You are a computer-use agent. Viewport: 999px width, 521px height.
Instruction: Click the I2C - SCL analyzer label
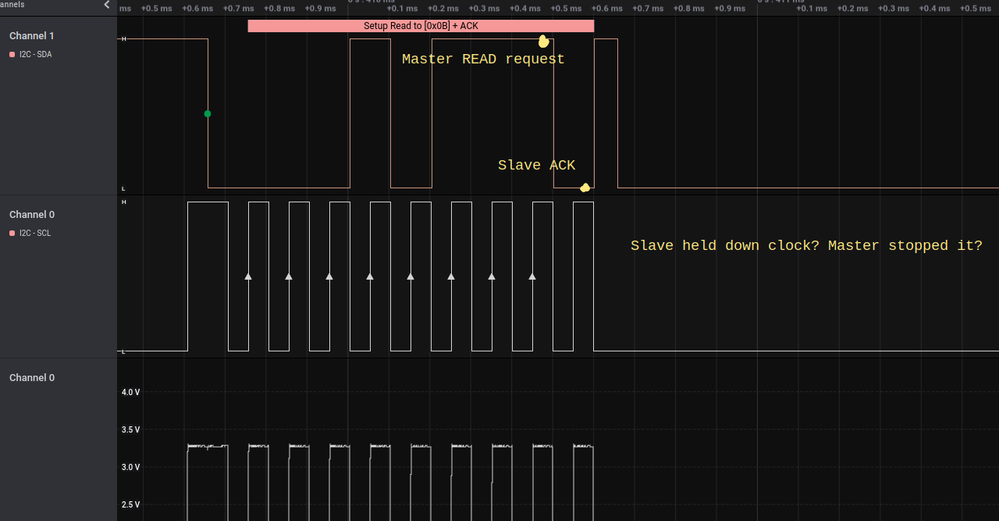[x=35, y=233]
